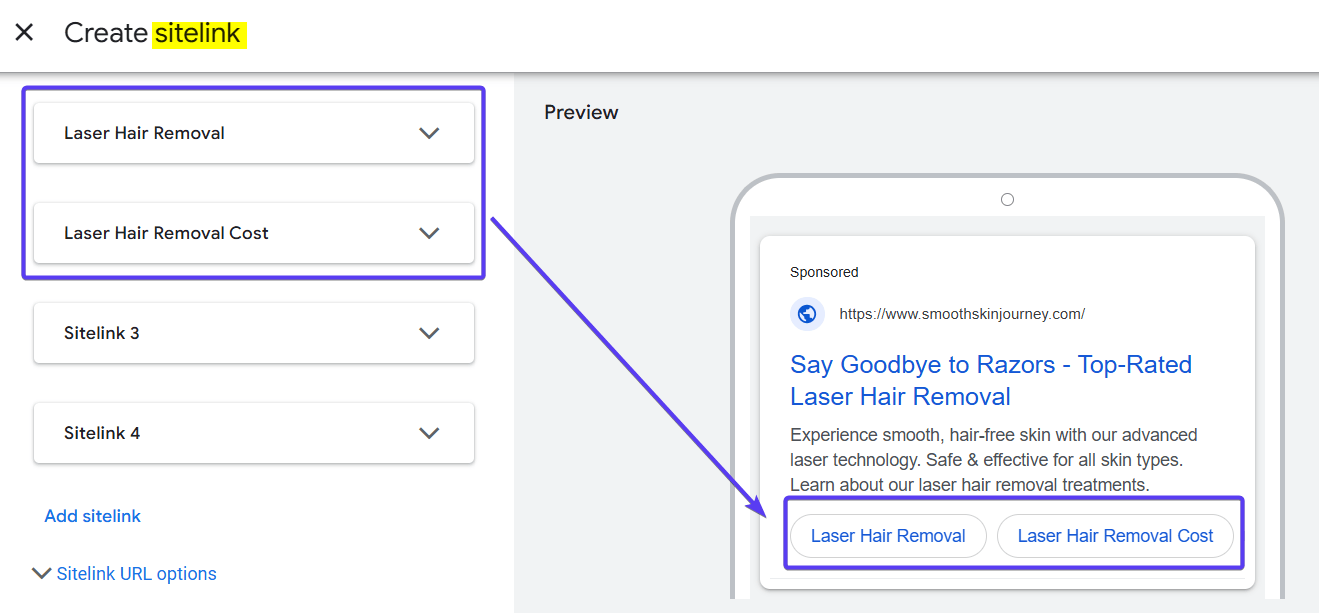Screen dimensions: 1319x613
Task: Click Laser Hair Removal Cost preview button
Action: pos(1115,536)
